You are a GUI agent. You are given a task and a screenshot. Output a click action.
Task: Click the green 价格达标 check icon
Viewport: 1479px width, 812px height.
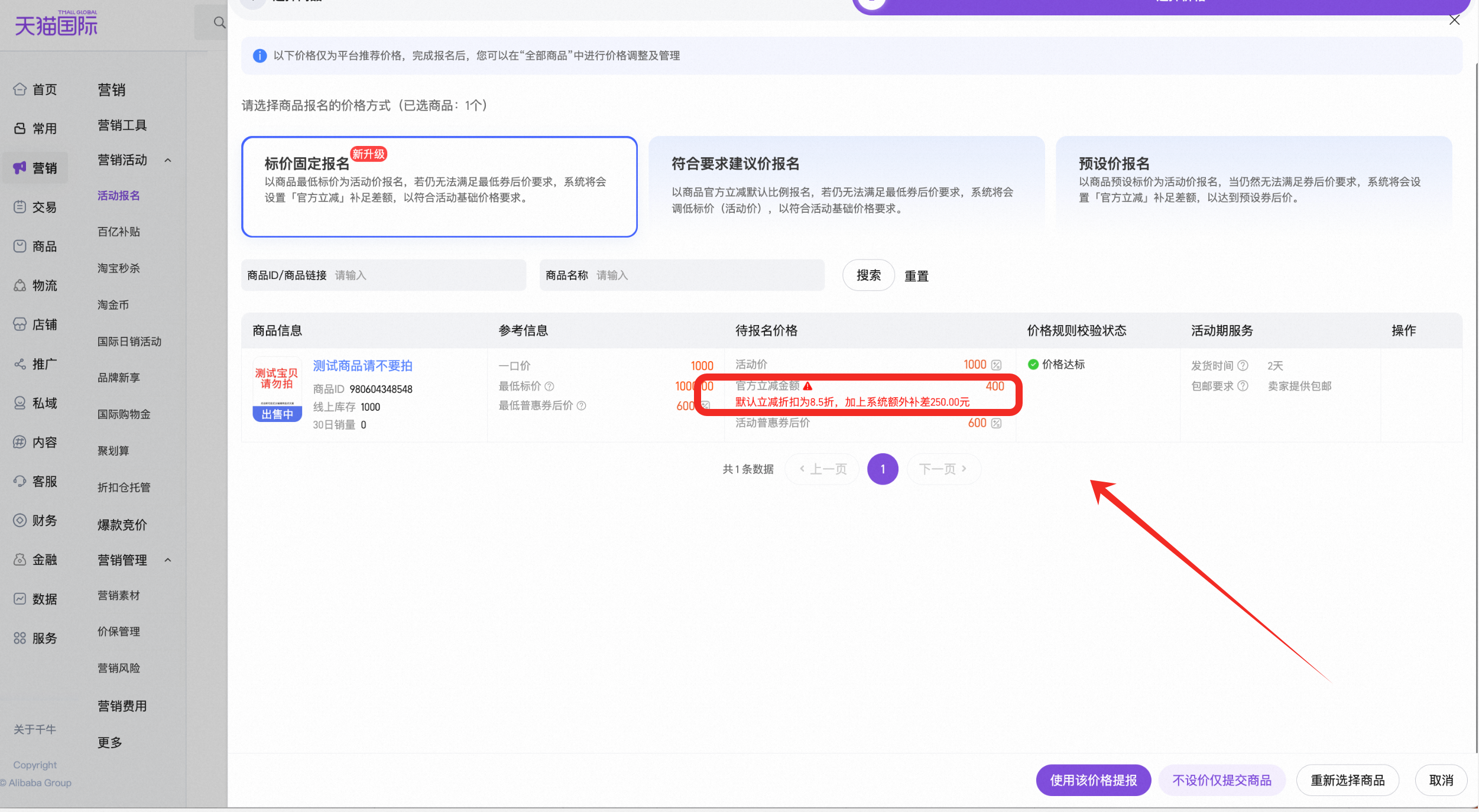(x=1033, y=365)
